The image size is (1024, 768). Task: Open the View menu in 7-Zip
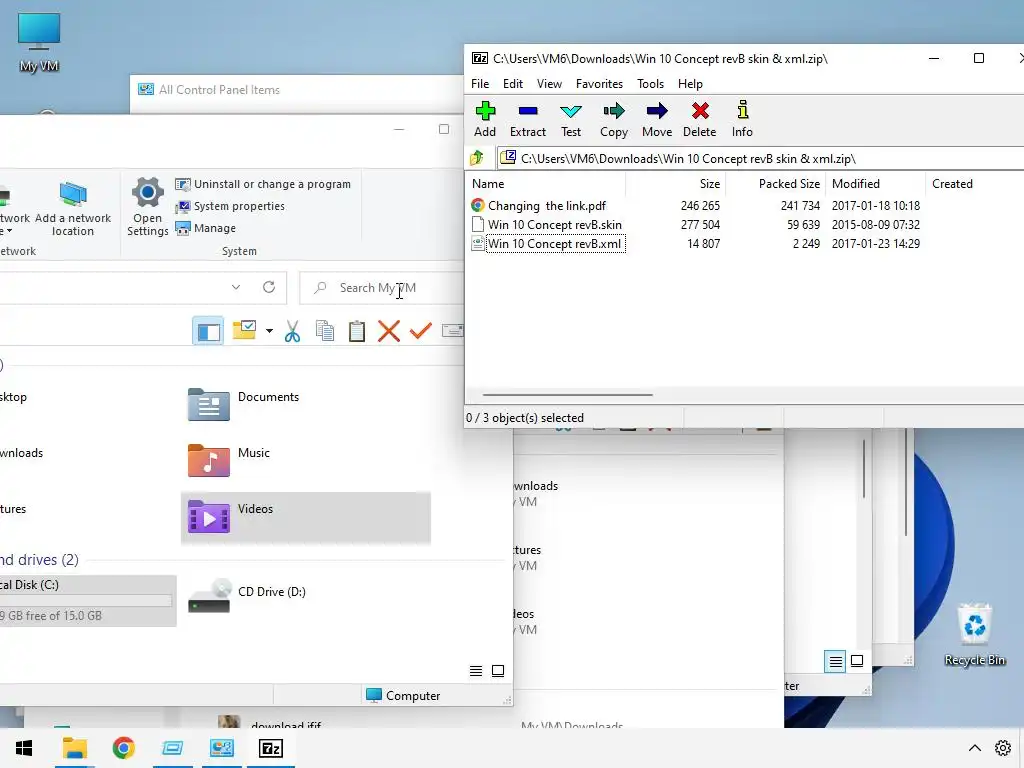pyautogui.click(x=549, y=84)
